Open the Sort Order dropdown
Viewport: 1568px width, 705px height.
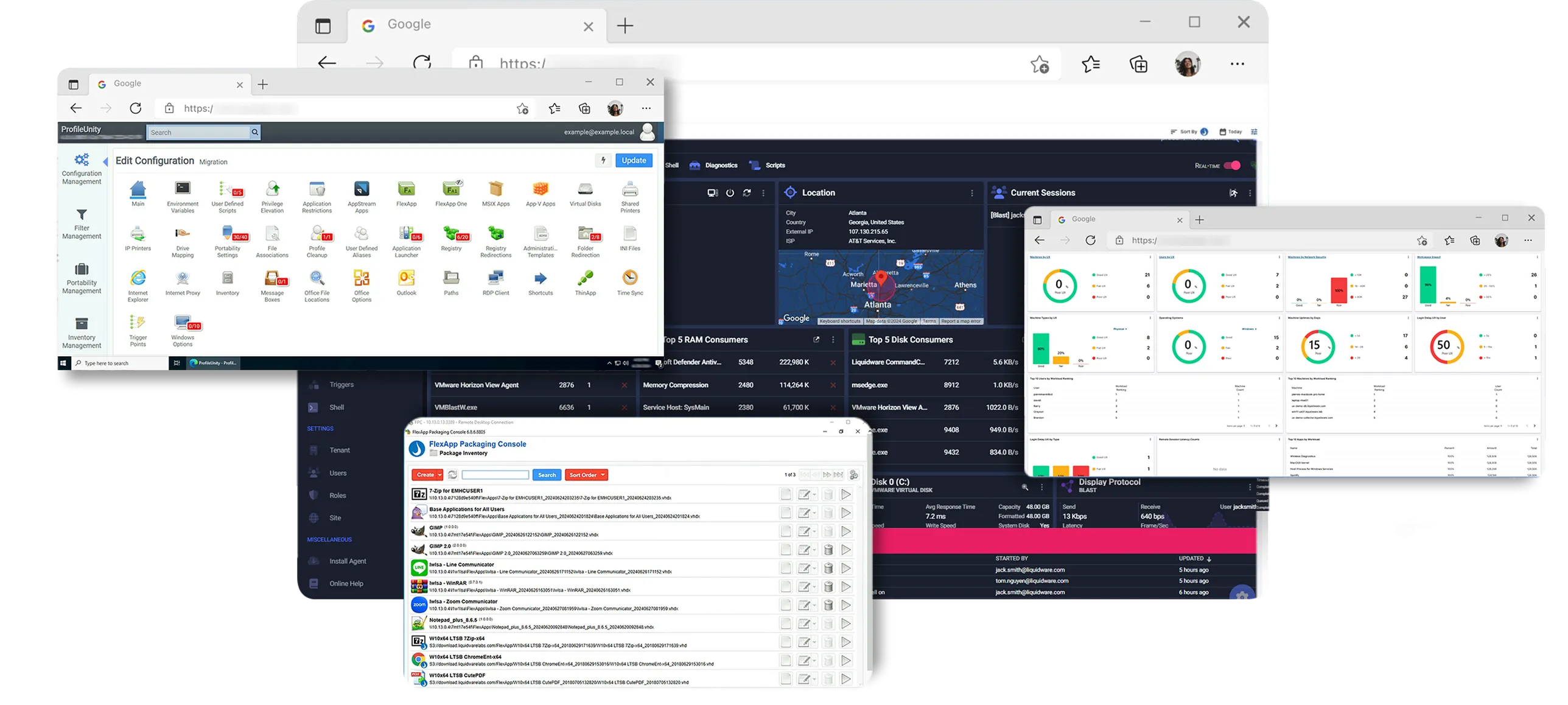tap(586, 475)
